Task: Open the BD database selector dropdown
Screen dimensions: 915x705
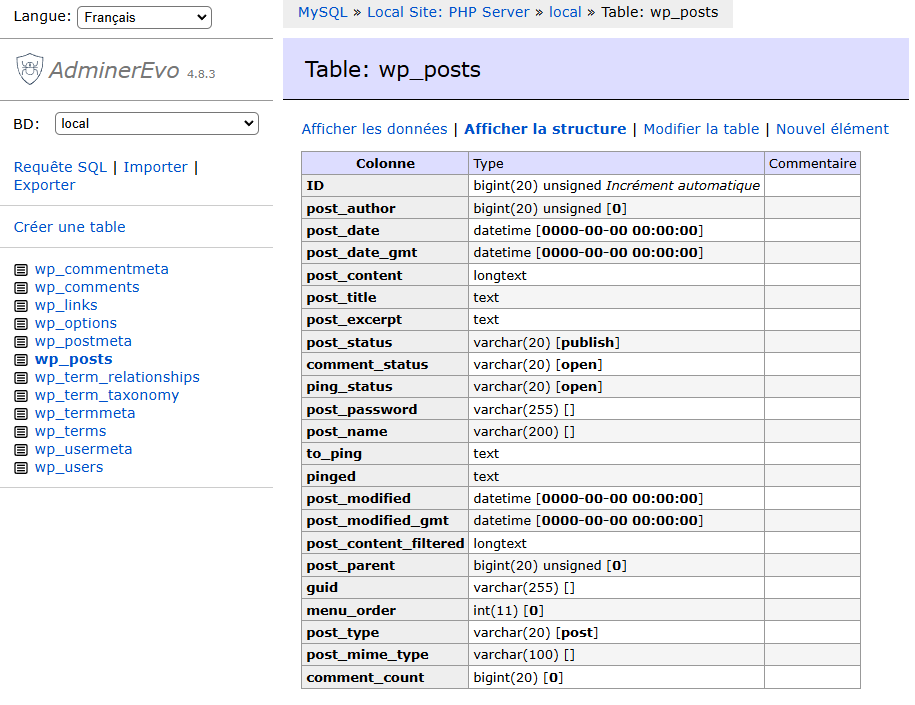Action: [x=156, y=124]
